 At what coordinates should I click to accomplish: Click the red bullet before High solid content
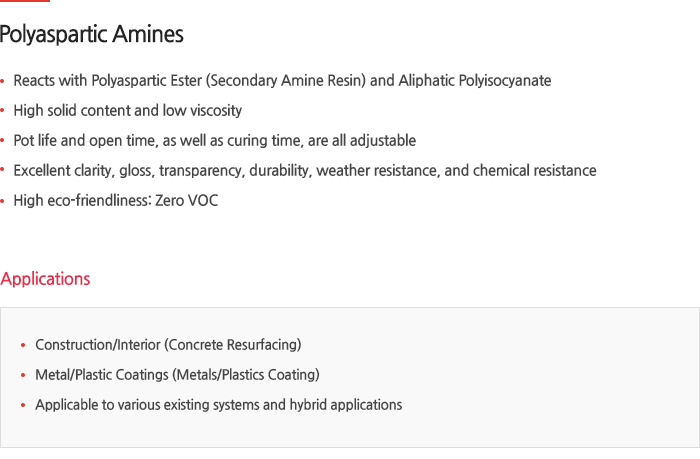(x=2, y=111)
